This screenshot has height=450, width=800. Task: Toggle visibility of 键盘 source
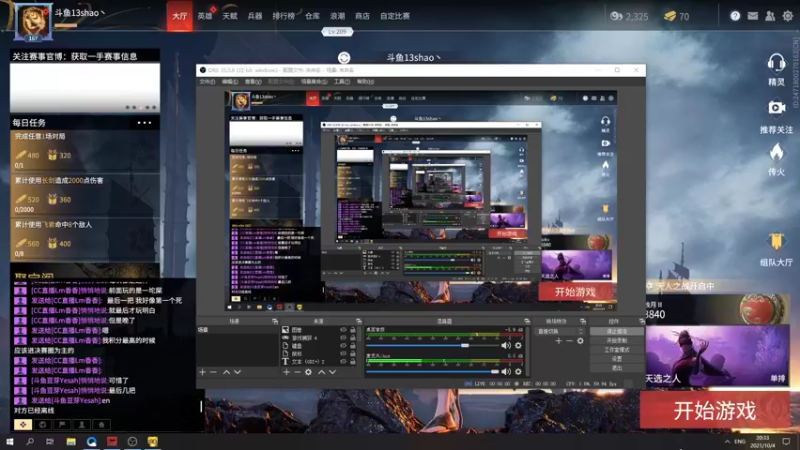pos(343,346)
